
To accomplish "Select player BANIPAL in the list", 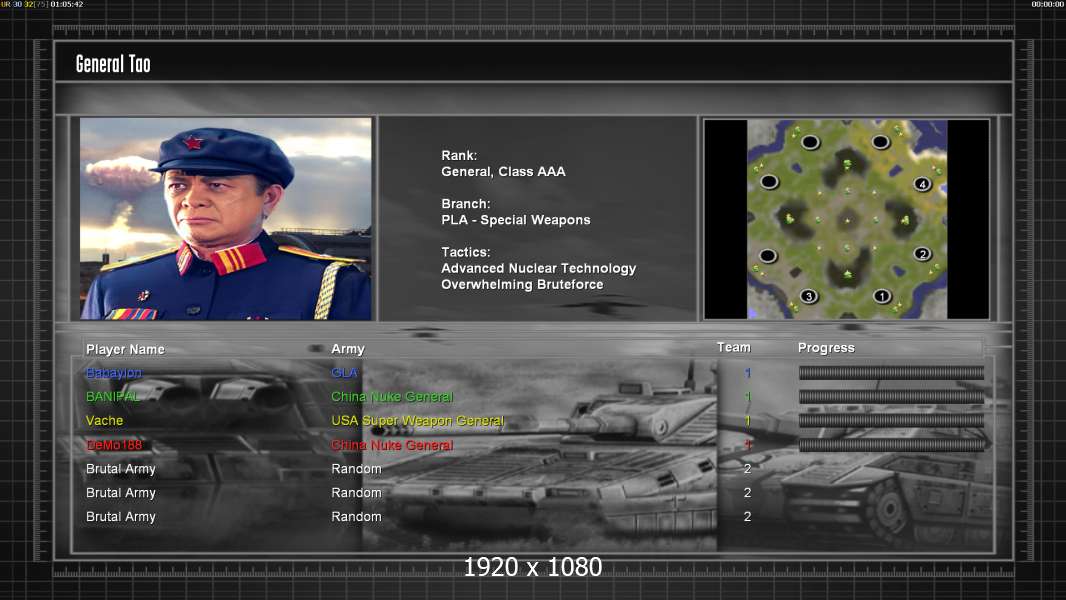I will pyautogui.click(x=112, y=397).
